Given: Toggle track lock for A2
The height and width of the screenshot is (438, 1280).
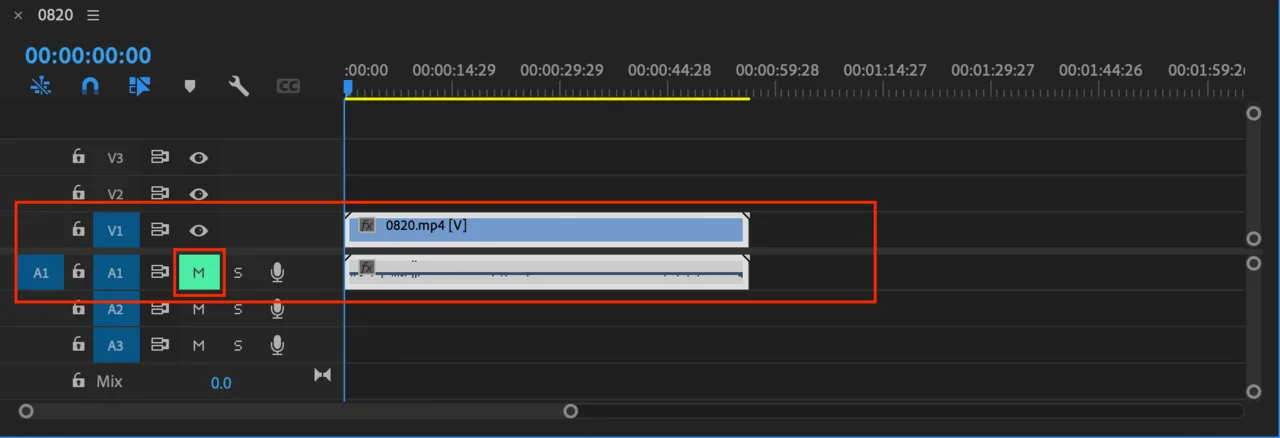Looking at the screenshot, I should point(78,309).
